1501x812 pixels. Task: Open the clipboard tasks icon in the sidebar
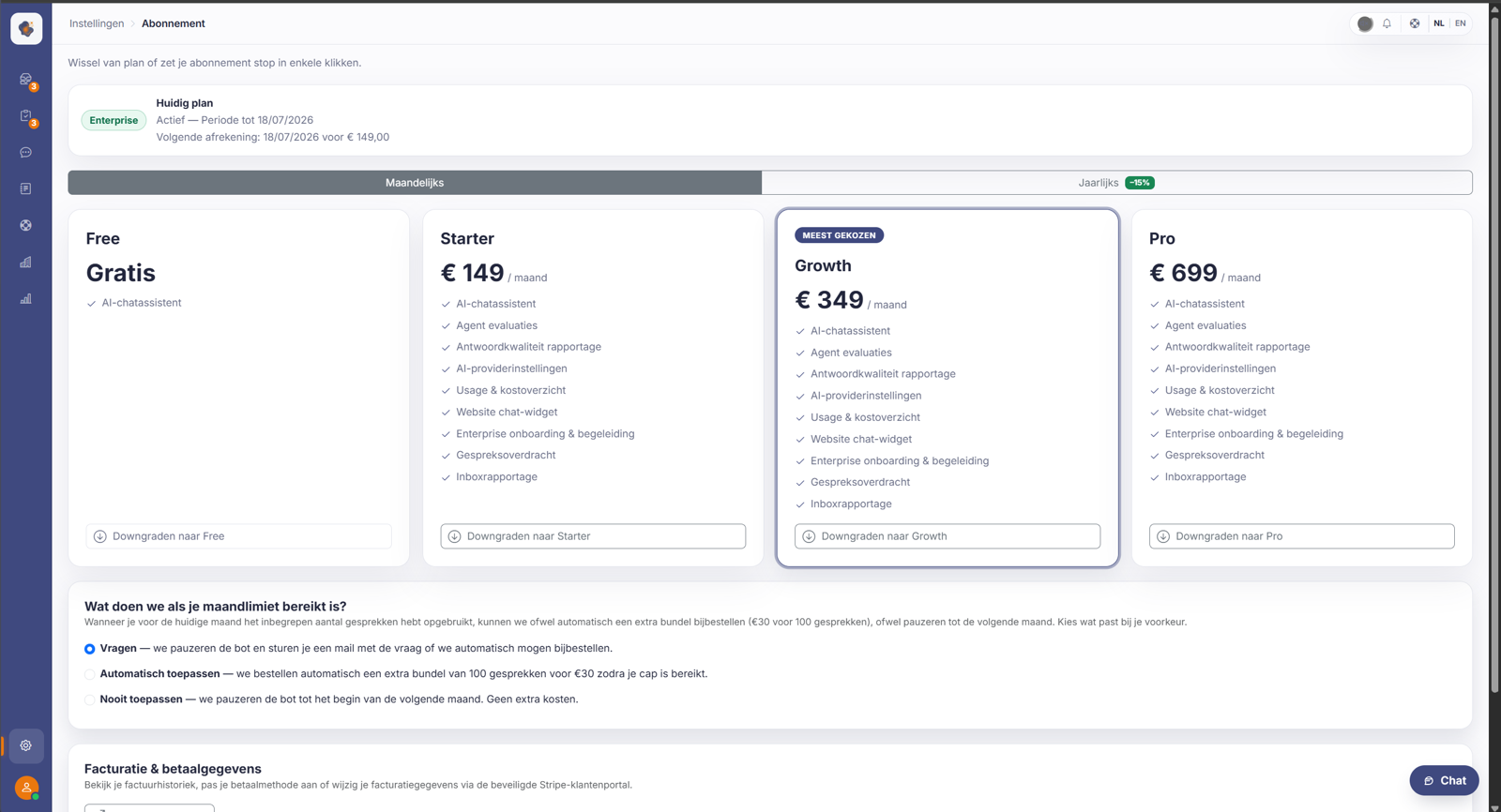point(26,116)
